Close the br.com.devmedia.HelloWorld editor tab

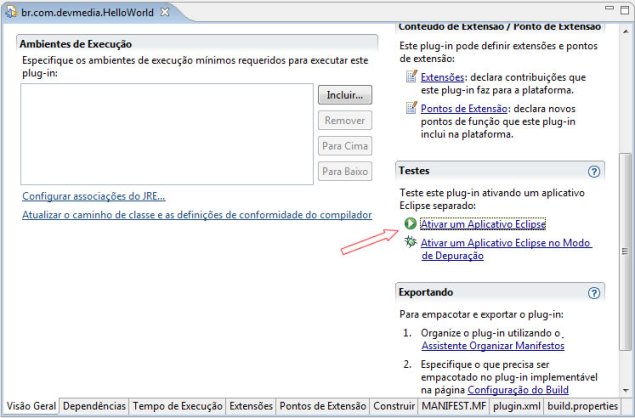click(x=165, y=12)
